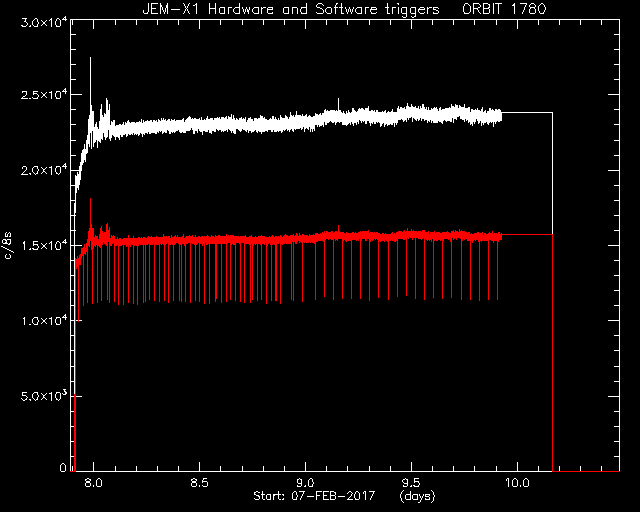Click the 'Start: 07-FEB-2017' label
The height and width of the screenshot is (512, 640).
pyautogui.click(x=314, y=496)
